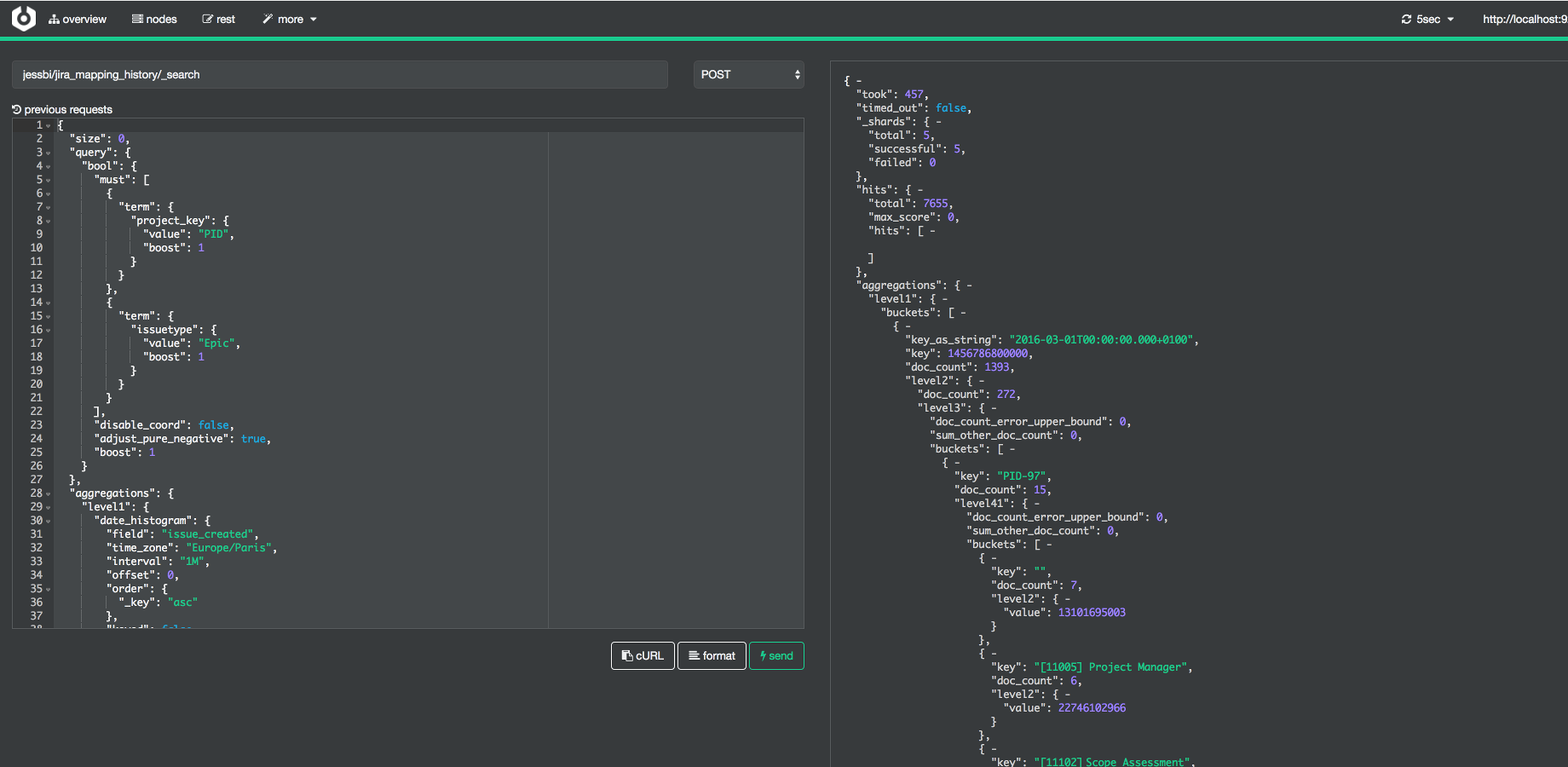Click the value 22746102966
The height and width of the screenshot is (767, 1568).
click(1092, 708)
